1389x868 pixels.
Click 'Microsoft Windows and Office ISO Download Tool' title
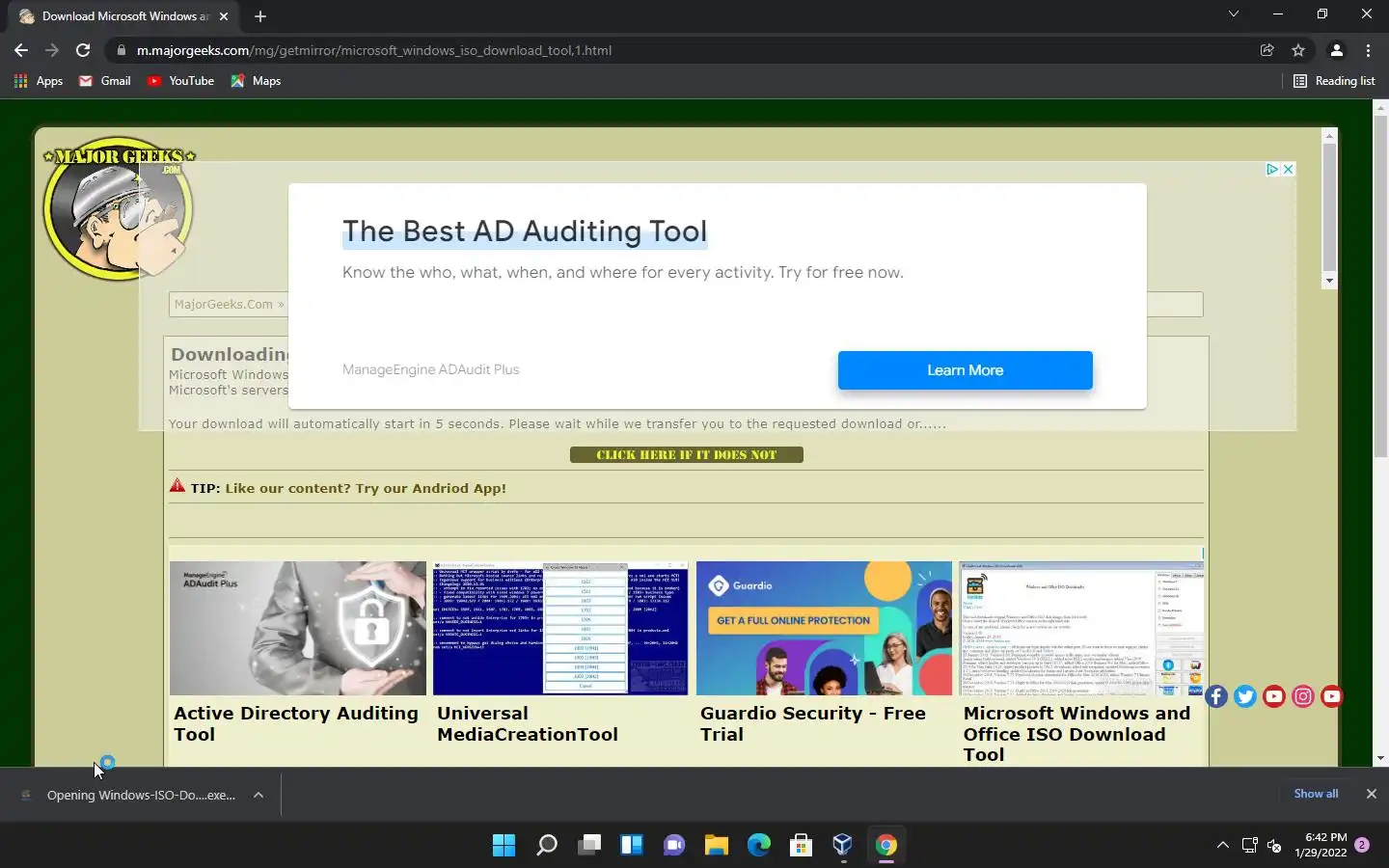click(1076, 733)
